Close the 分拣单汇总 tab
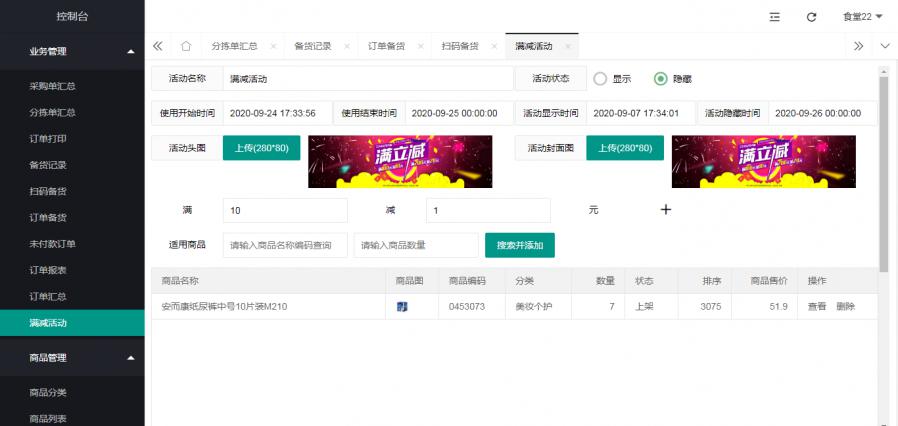 pyautogui.click(x=273, y=47)
